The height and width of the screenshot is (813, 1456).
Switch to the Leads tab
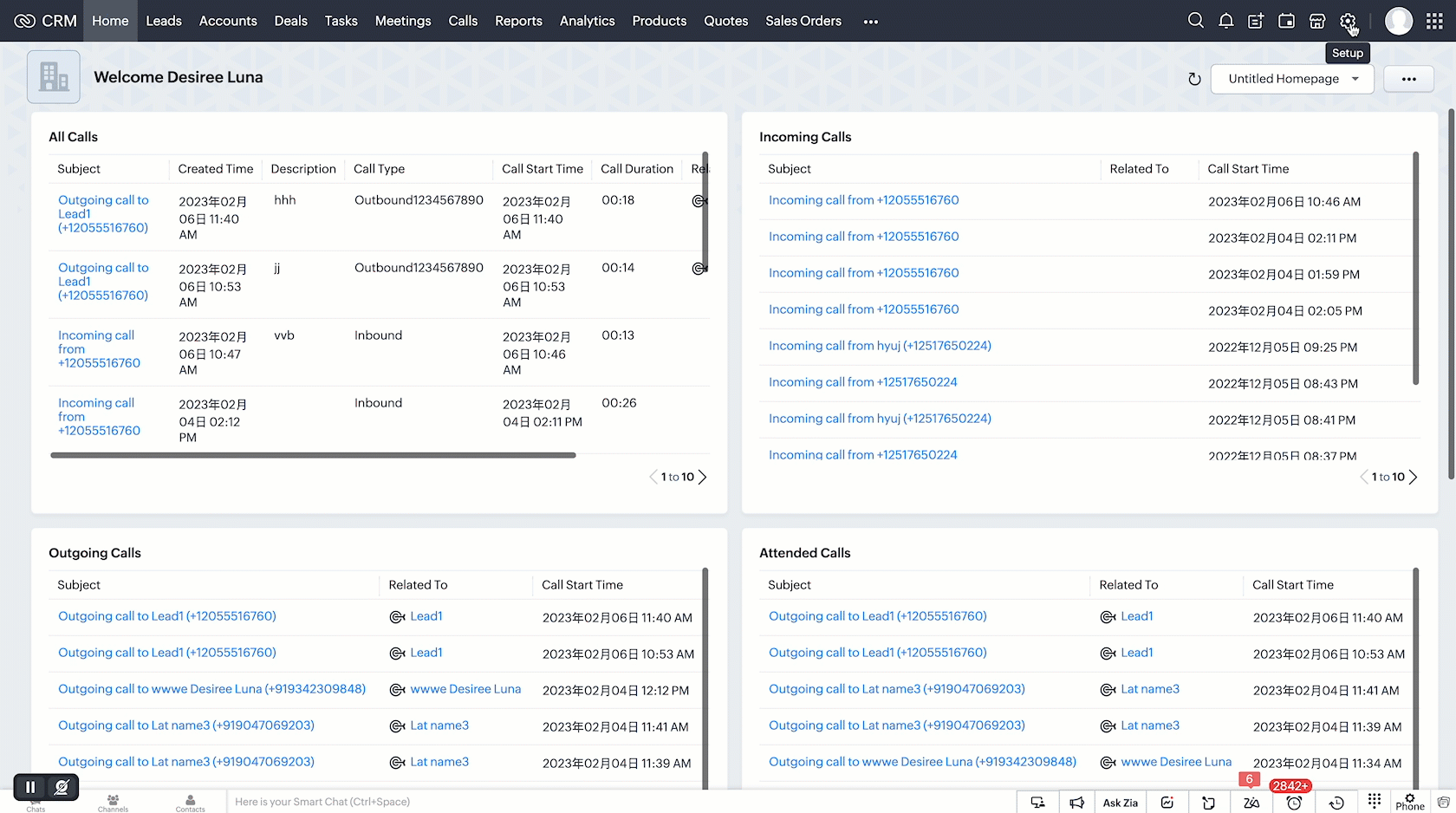(163, 21)
